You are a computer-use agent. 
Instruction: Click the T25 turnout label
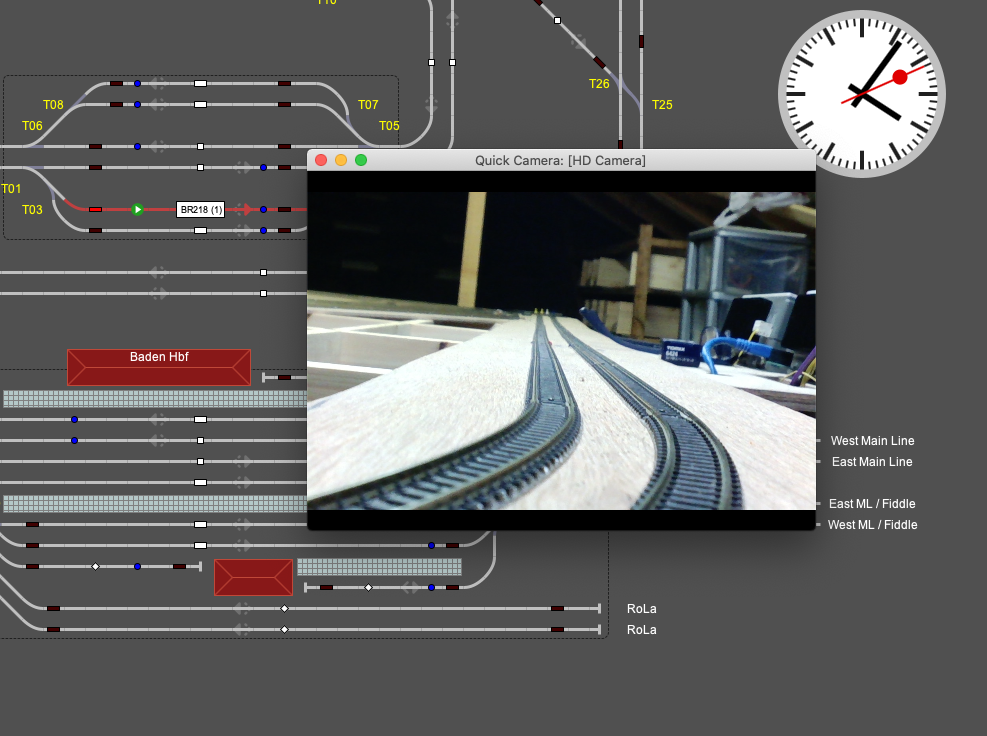662,105
